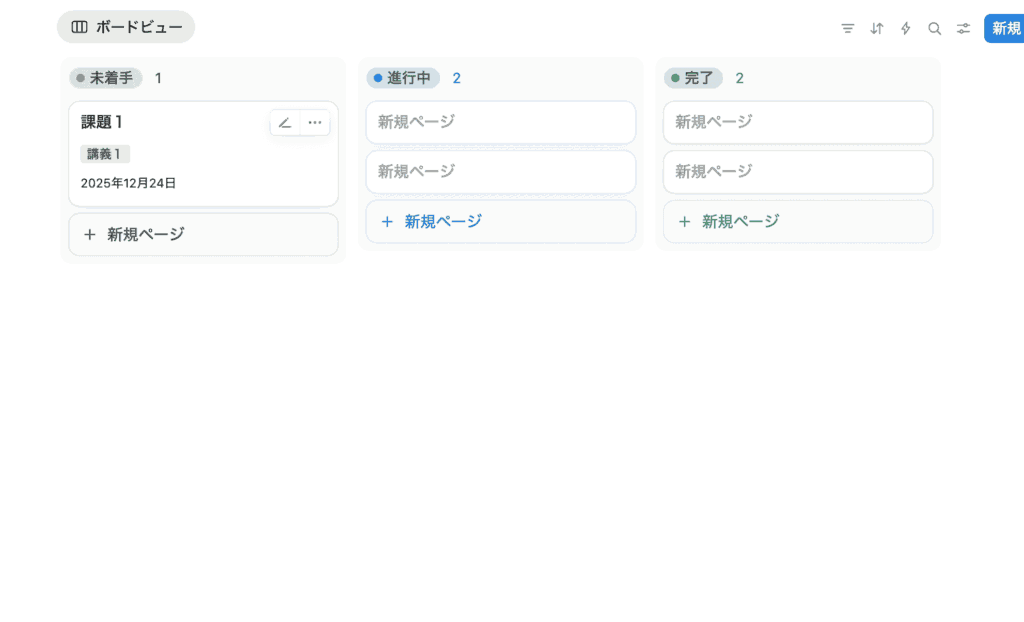Open the automations lightning bolt icon
The image size is (1024, 622).
(905, 29)
